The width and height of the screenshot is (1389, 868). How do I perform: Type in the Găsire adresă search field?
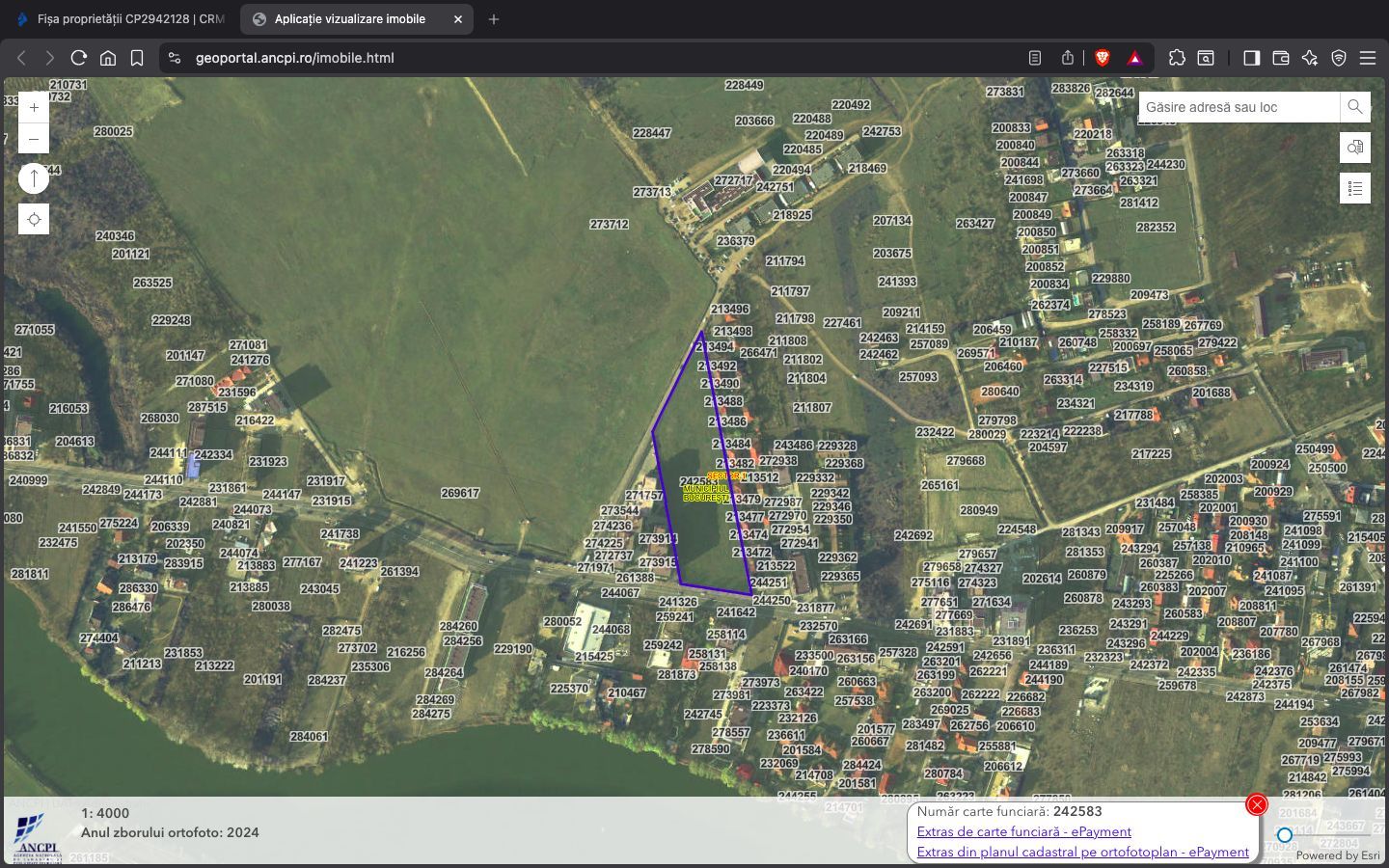tap(1239, 107)
